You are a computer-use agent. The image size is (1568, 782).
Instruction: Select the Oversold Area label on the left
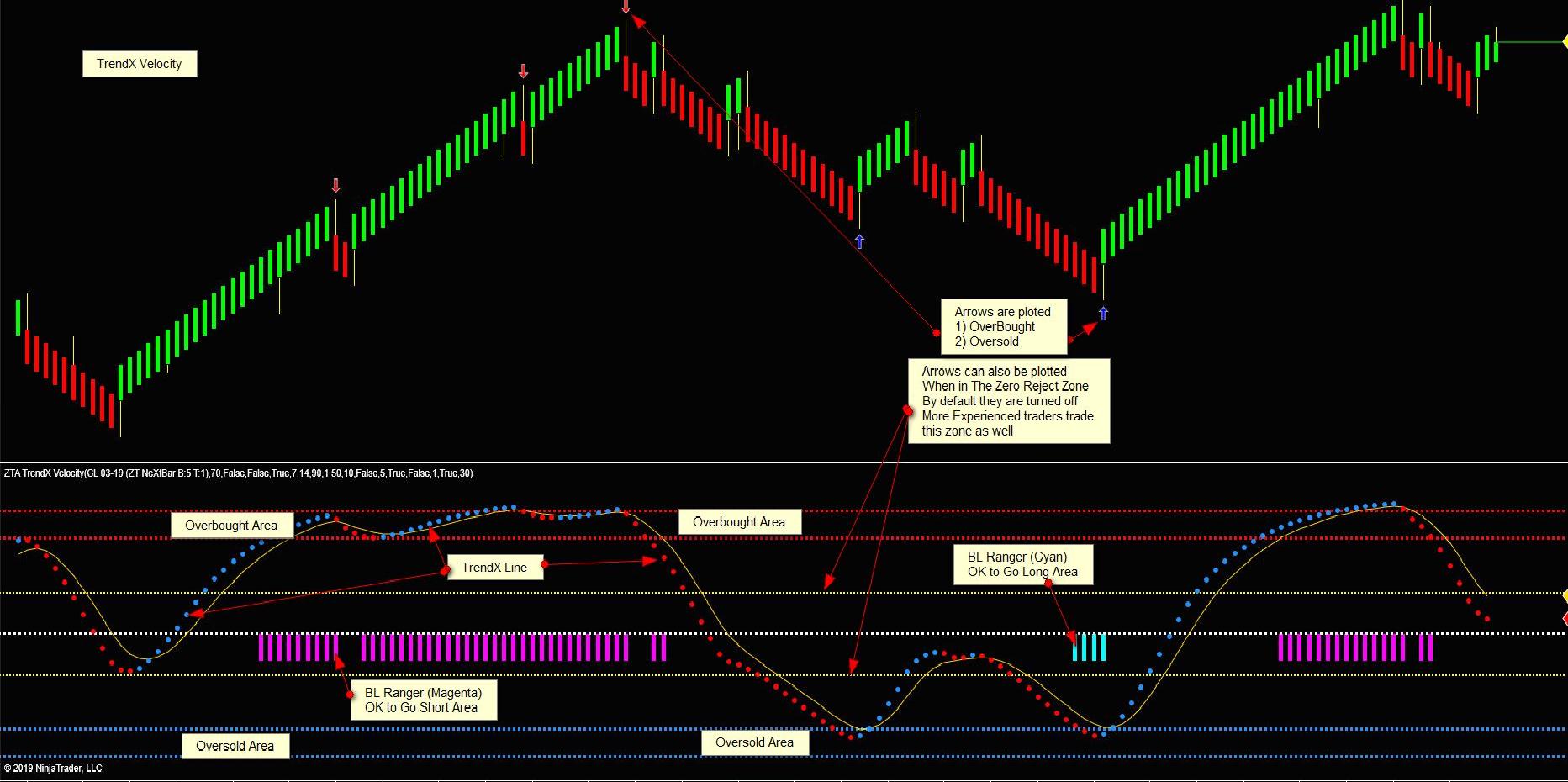[235, 746]
